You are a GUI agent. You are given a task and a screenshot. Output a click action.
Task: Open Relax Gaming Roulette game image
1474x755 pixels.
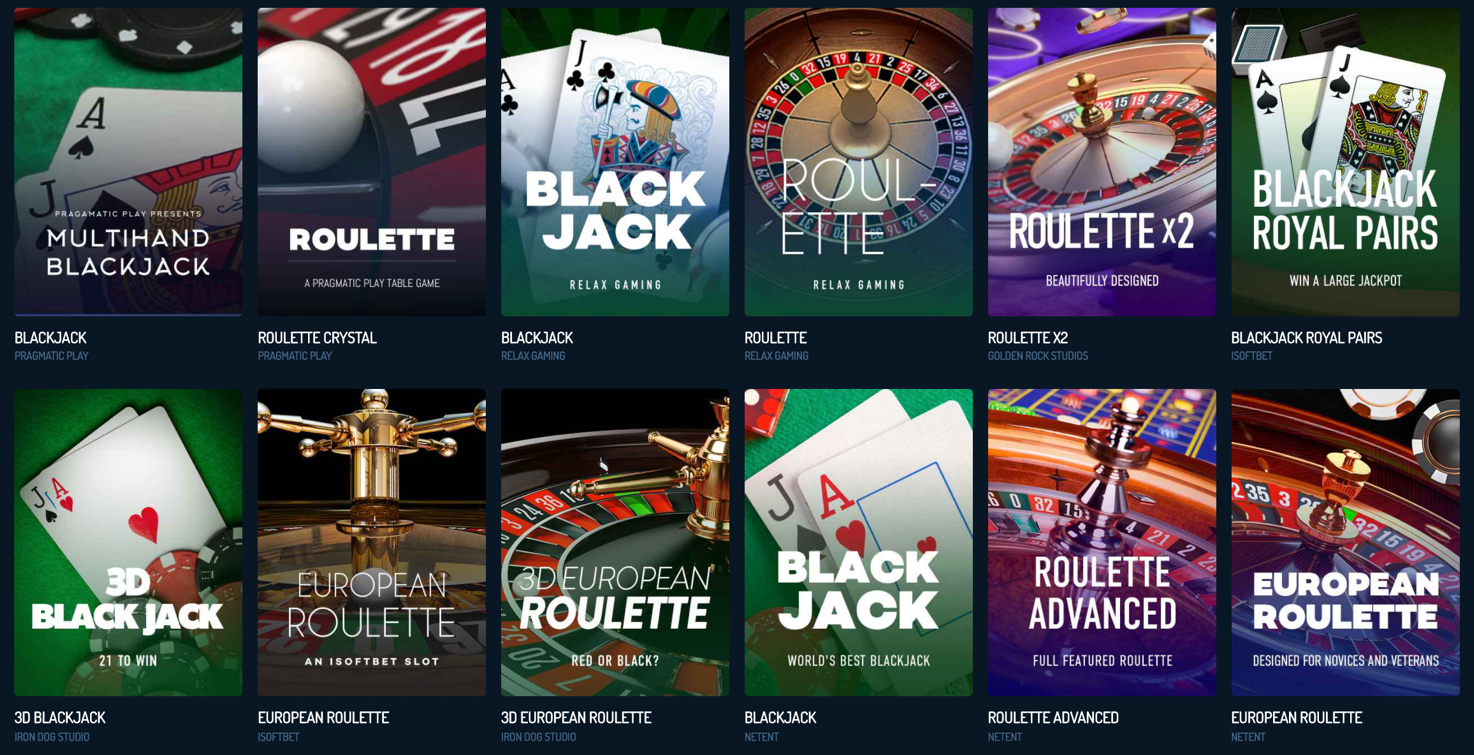pos(859,162)
